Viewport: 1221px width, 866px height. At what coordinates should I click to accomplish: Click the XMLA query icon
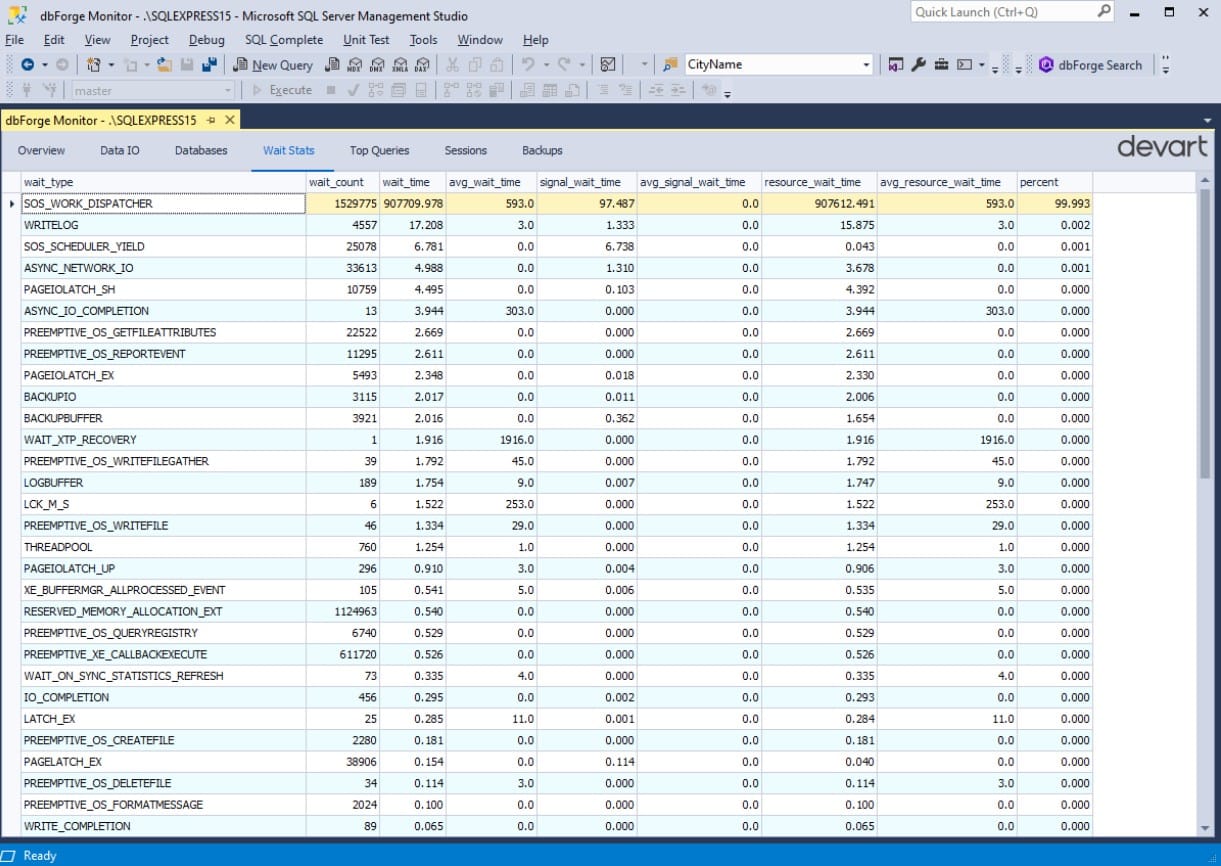point(399,65)
